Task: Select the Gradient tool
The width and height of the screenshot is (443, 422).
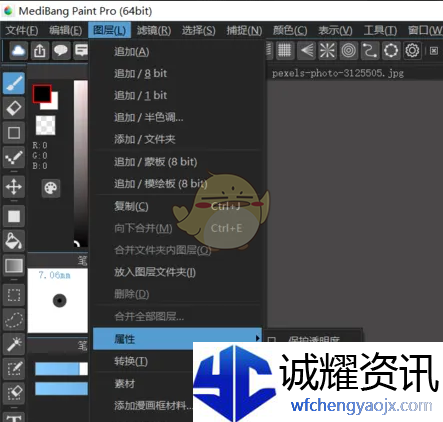Action: tap(14, 266)
